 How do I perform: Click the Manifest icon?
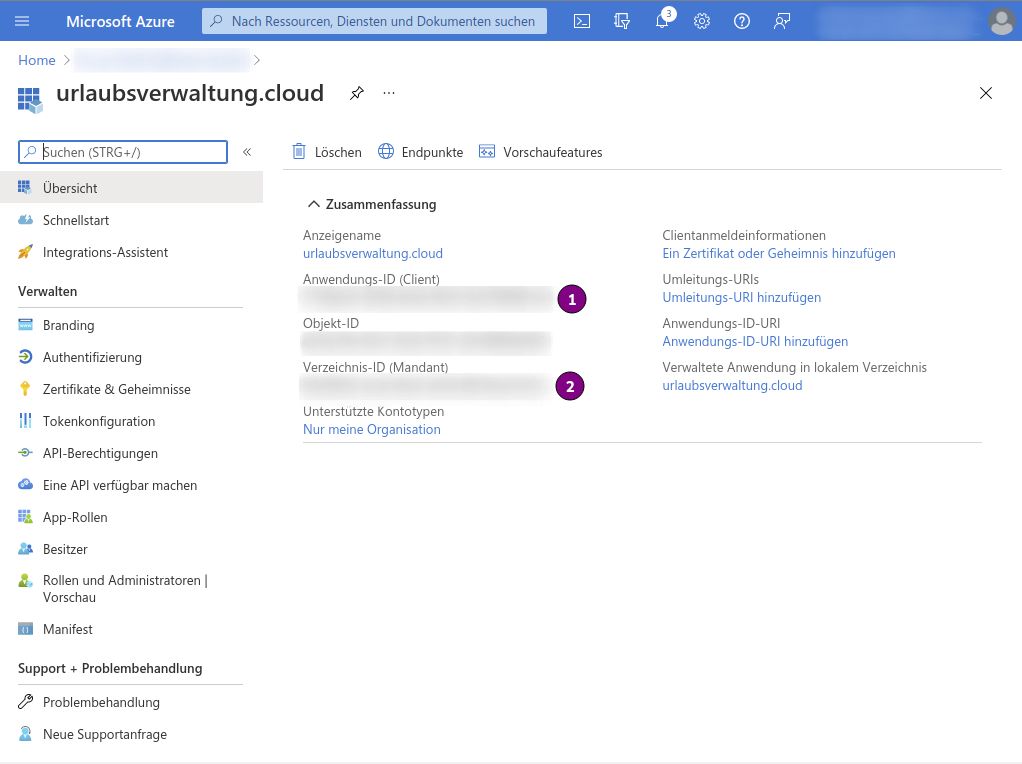coord(25,629)
